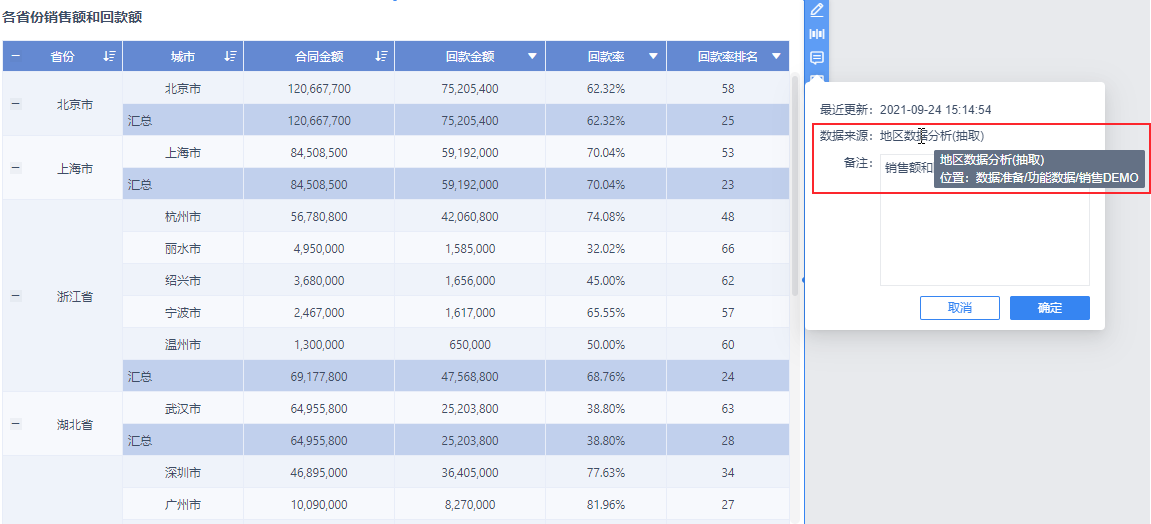The width and height of the screenshot is (1151, 524).
Task: Sort by the 合同金额 column icon
Action: tap(381, 57)
